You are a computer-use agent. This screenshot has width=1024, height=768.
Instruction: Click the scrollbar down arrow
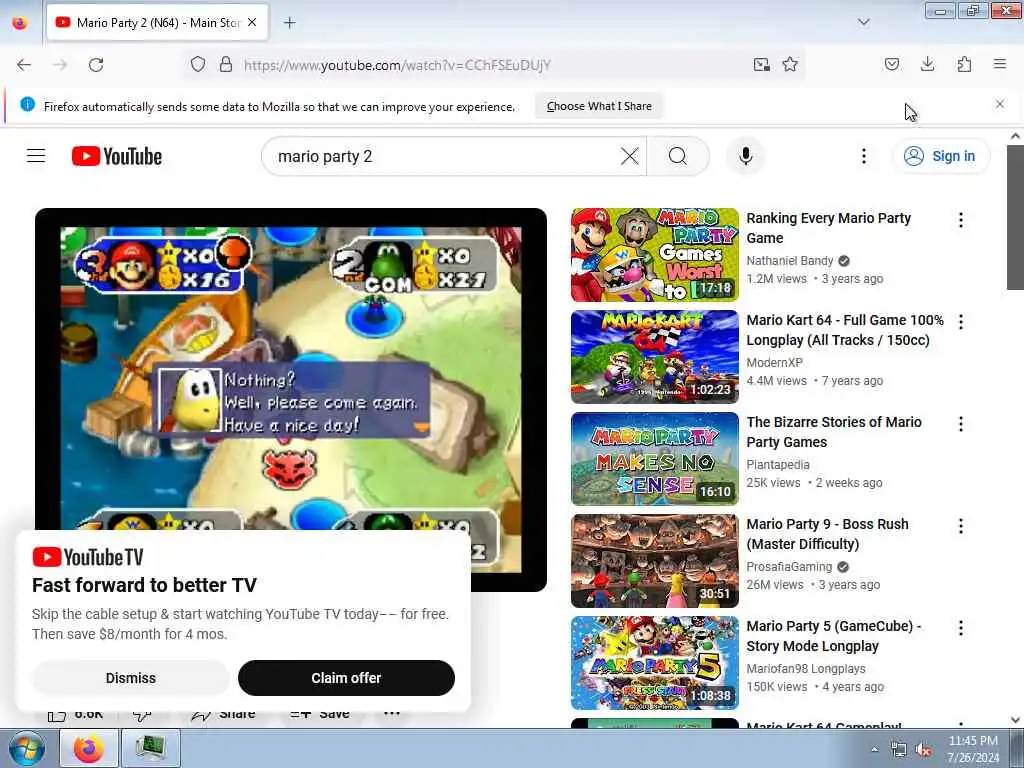click(x=1015, y=720)
